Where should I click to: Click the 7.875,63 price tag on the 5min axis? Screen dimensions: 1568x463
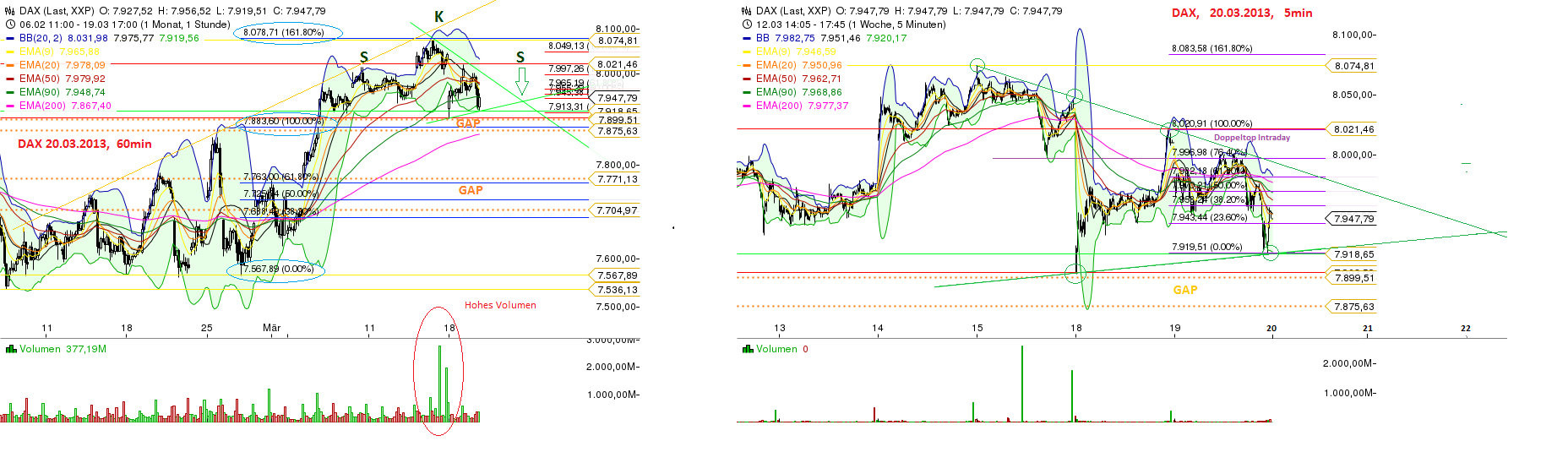click(x=1353, y=307)
